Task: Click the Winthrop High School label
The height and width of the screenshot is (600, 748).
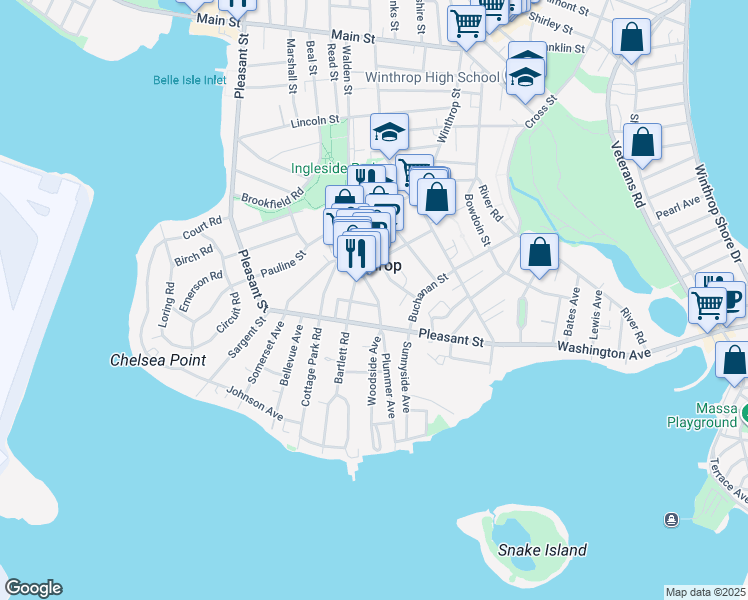Action: tap(432, 77)
